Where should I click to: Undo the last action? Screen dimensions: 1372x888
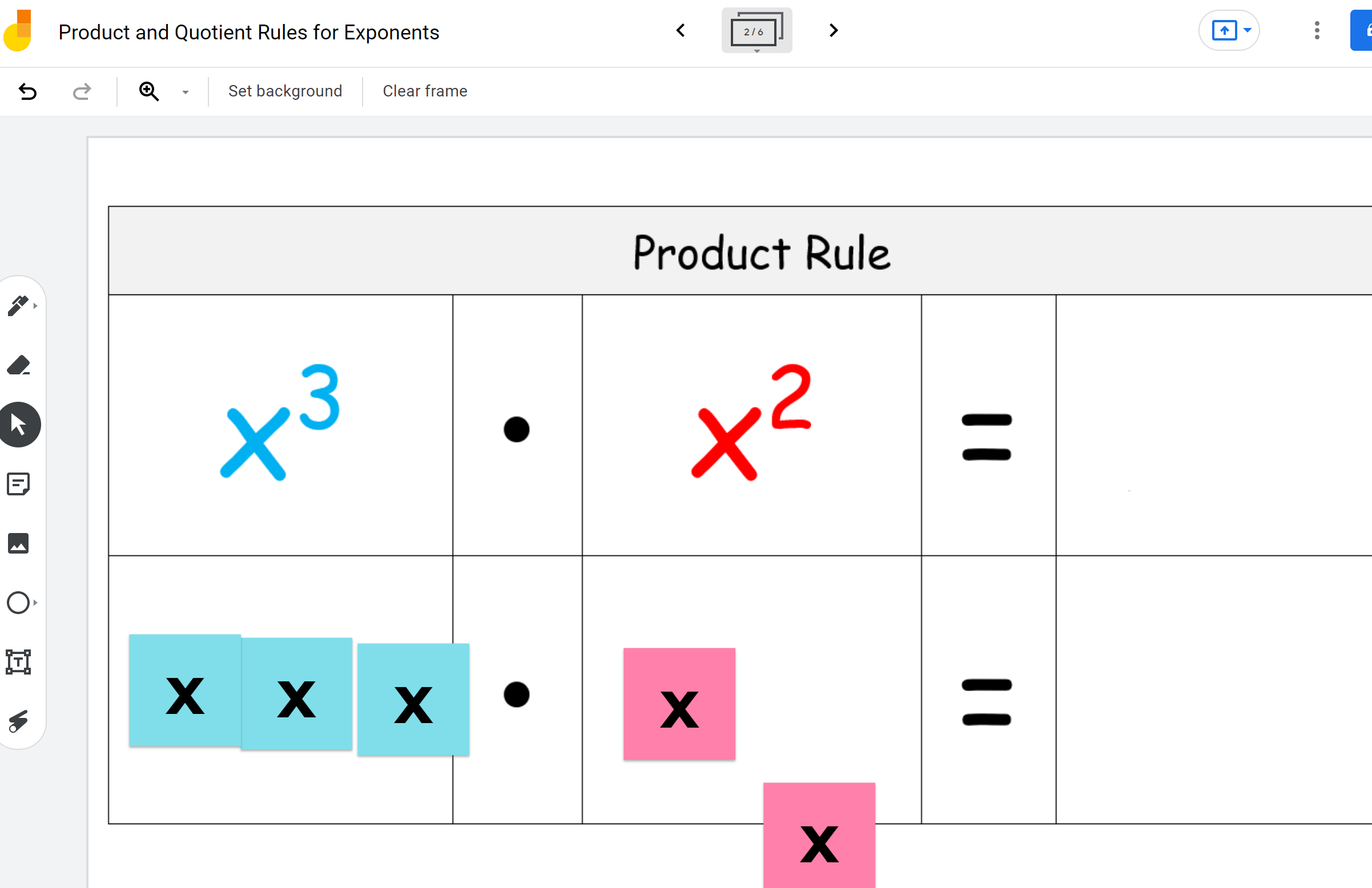(x=27, y=91)
